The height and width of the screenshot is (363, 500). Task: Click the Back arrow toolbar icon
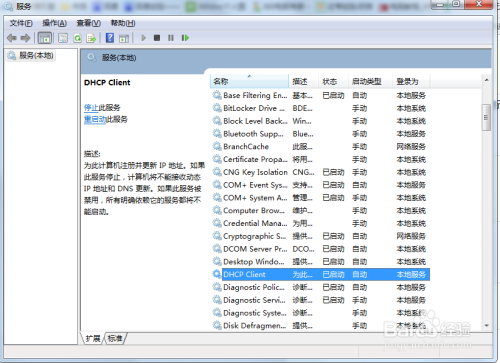pyautogui.click(x=12, y=38)
